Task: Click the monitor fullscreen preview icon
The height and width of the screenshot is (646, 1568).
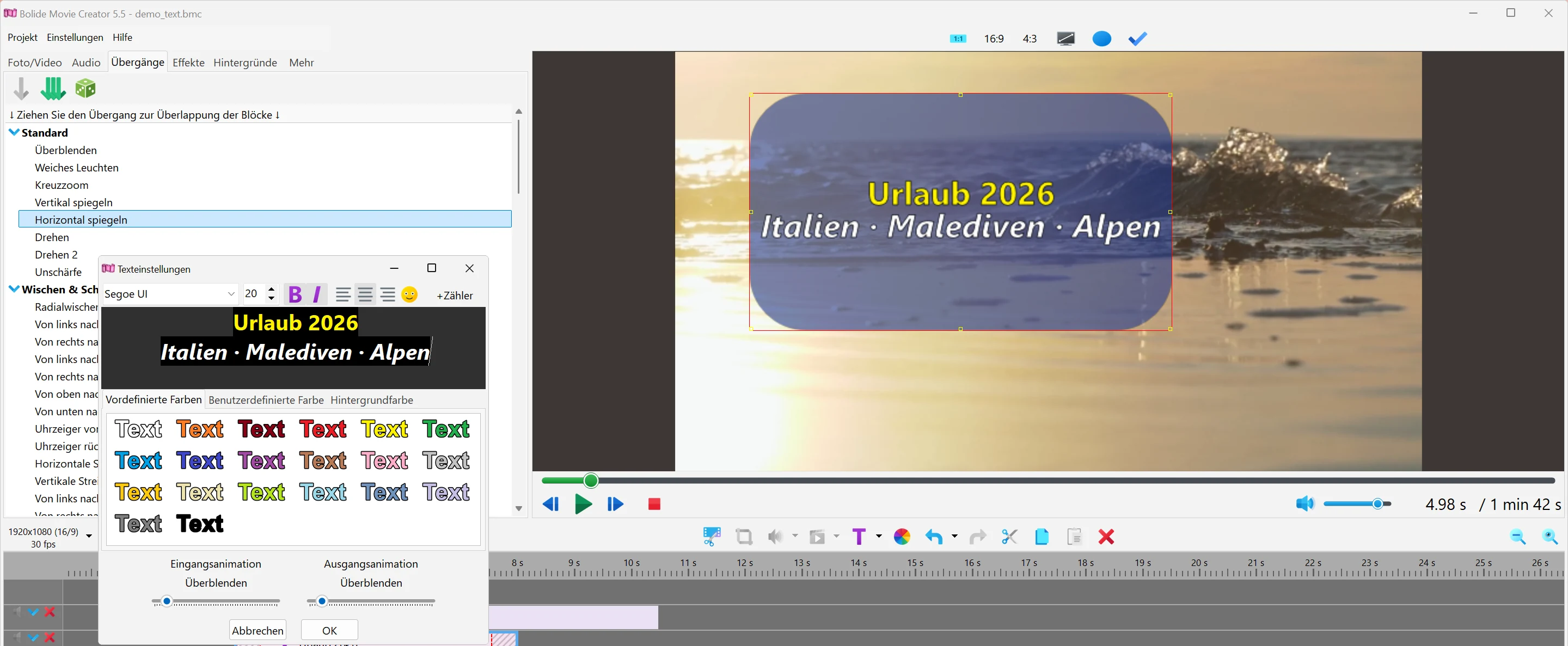Action: (x=1066, y=39)
